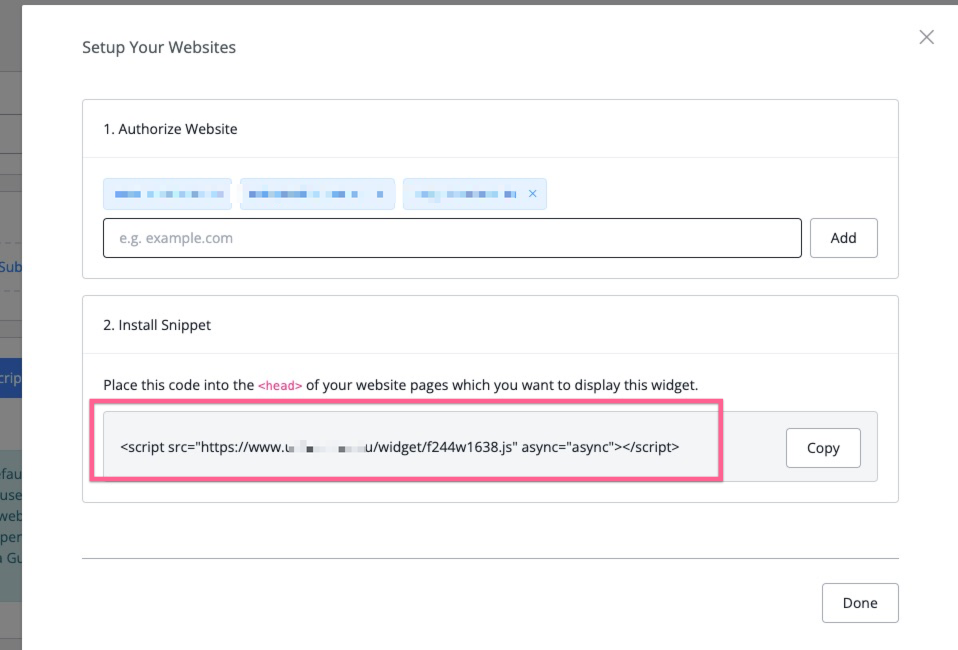Click the Setup Your Websites title
958x650 pixels.
pyautogui.click(x=159, y=47)
